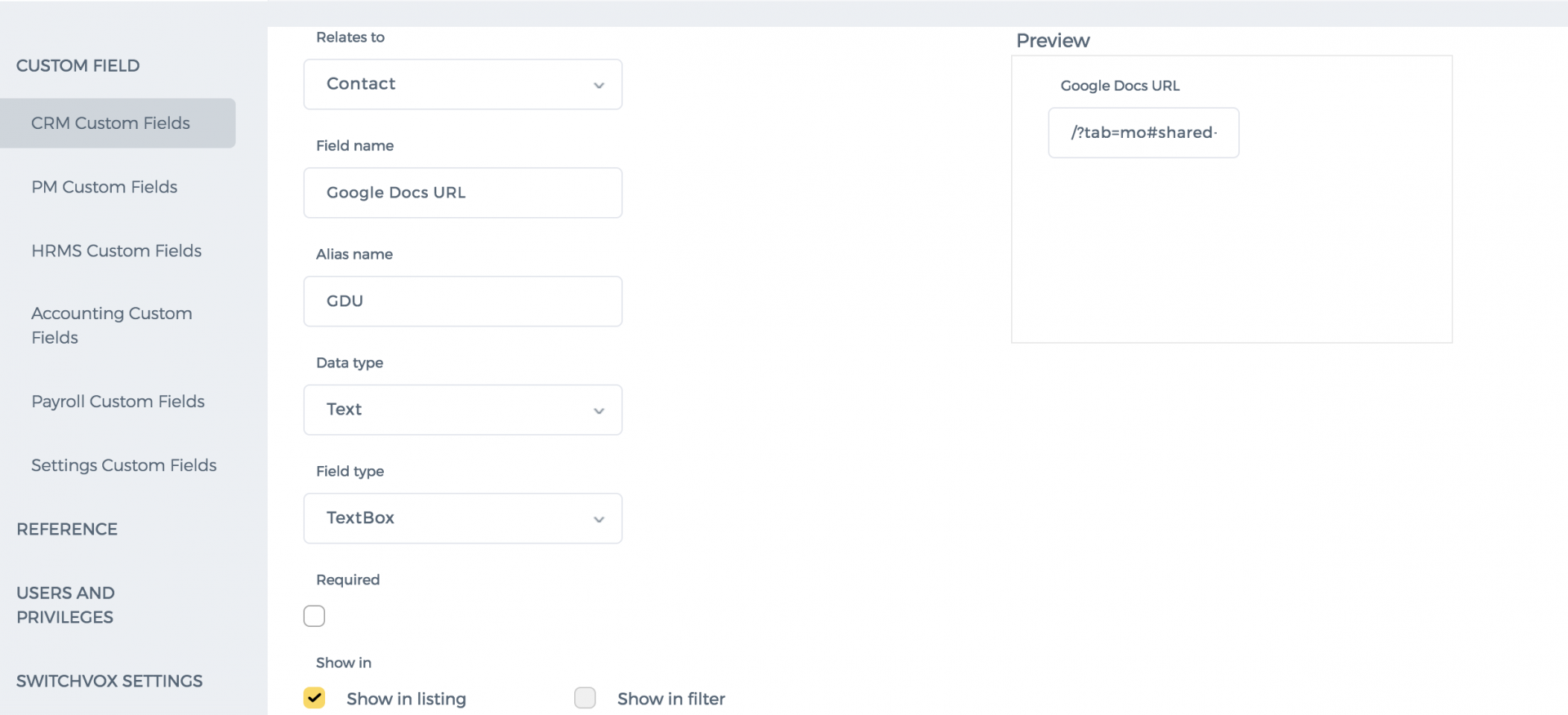Expand the CUSTOM FIELD sidebar heading
Image resolution: width=1568 pixels, height=715 pixels.
click(x=78, y=65)
